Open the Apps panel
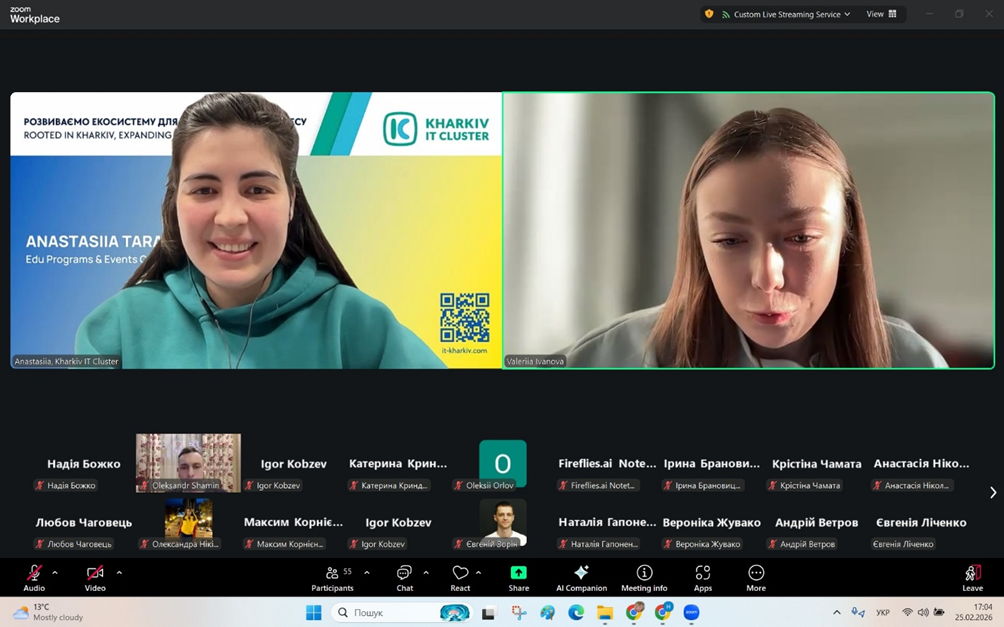 703,577
